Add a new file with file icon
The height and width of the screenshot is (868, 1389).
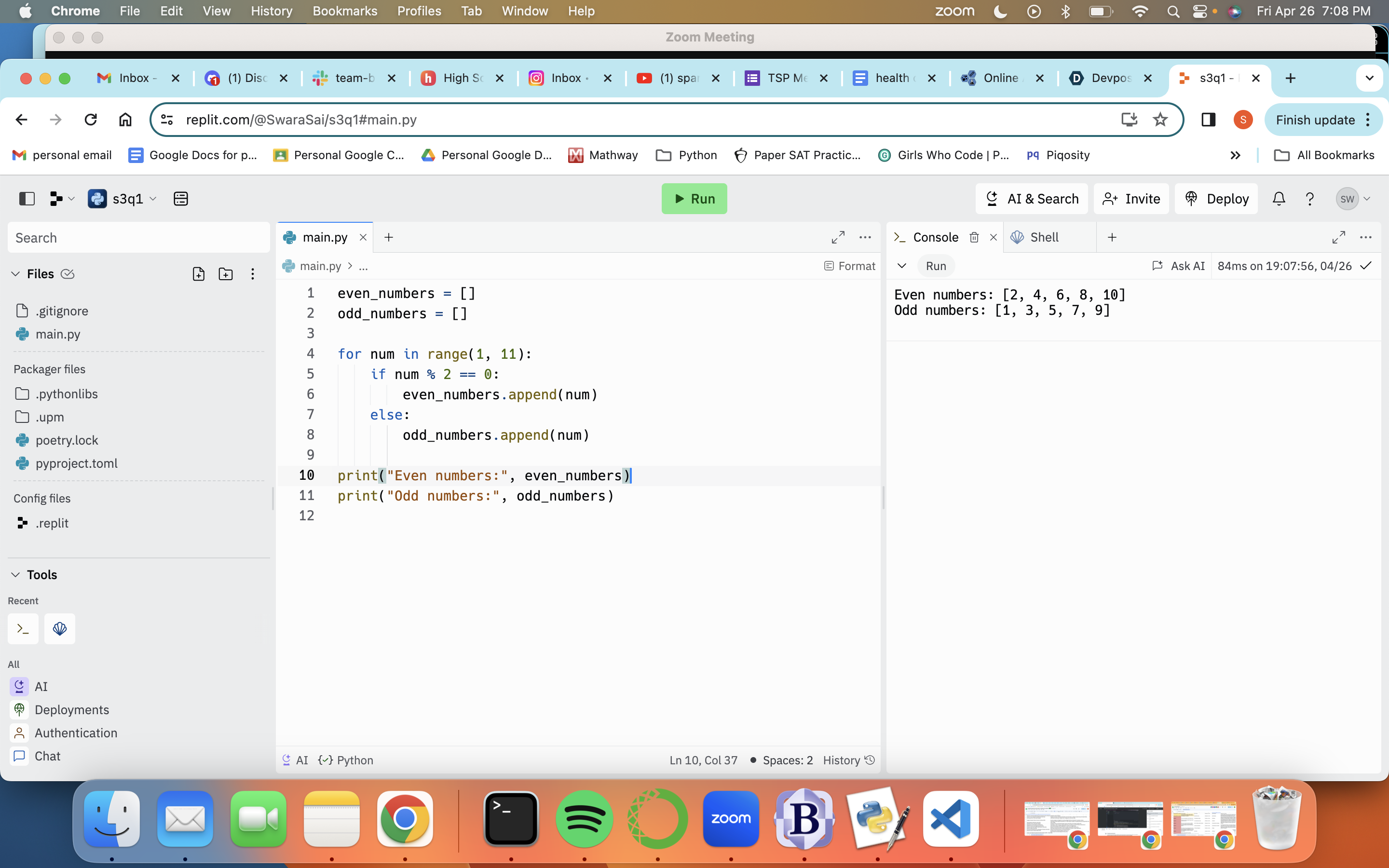point(199,274)
